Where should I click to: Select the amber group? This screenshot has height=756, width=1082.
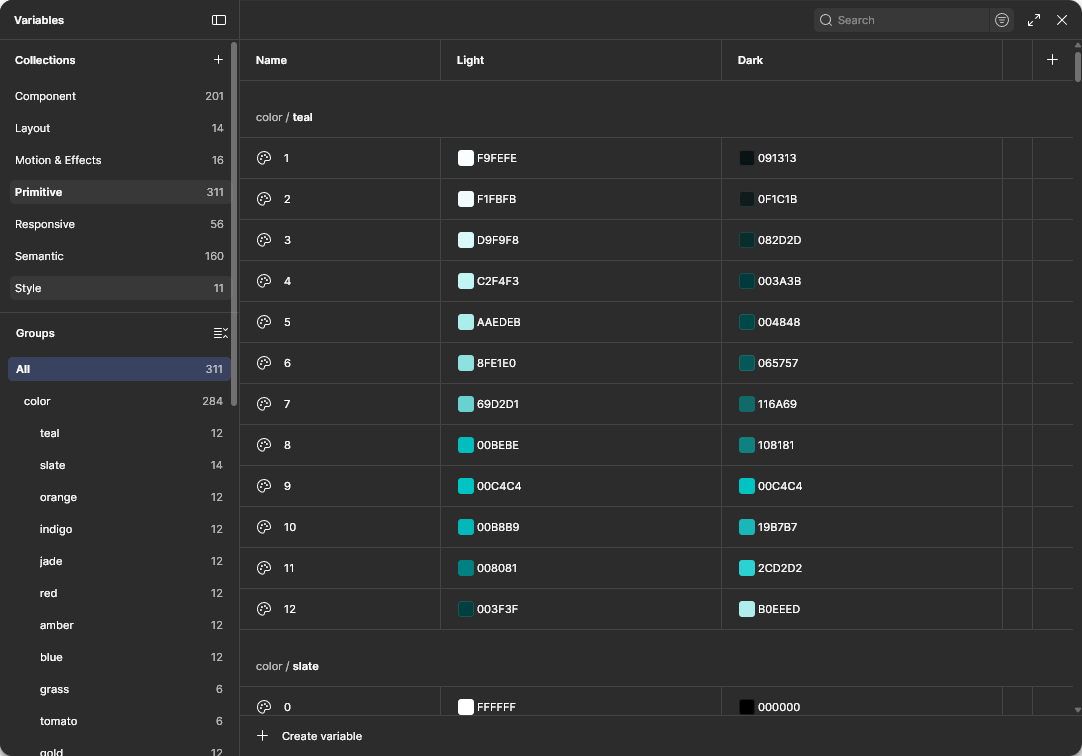[x=119, y=626]
